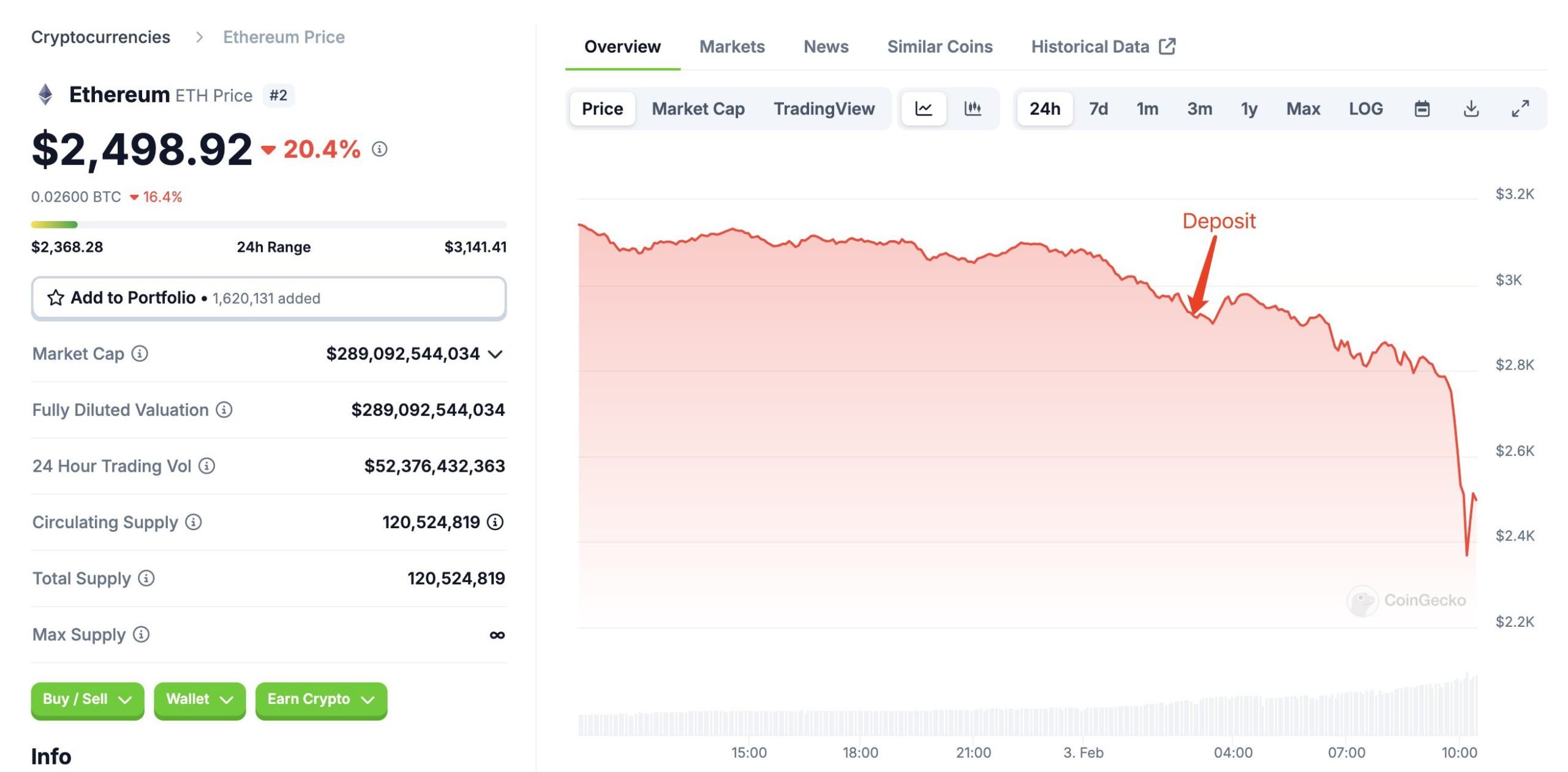Toggle LOG scale on the chart
1568x772 pixels.
click(x=1365, y=109)
